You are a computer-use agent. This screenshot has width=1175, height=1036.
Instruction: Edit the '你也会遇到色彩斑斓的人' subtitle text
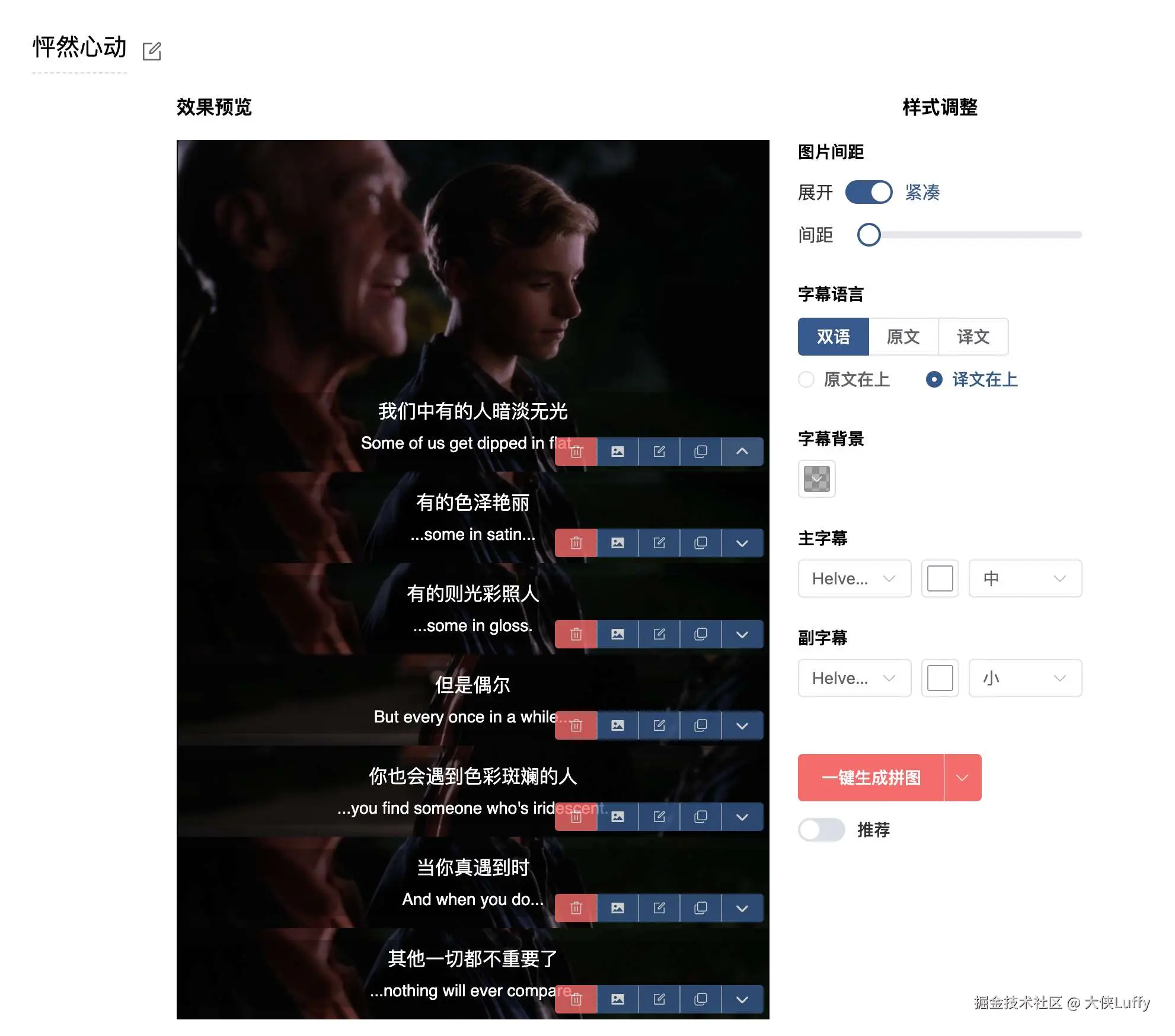click(x=659, y=817)
